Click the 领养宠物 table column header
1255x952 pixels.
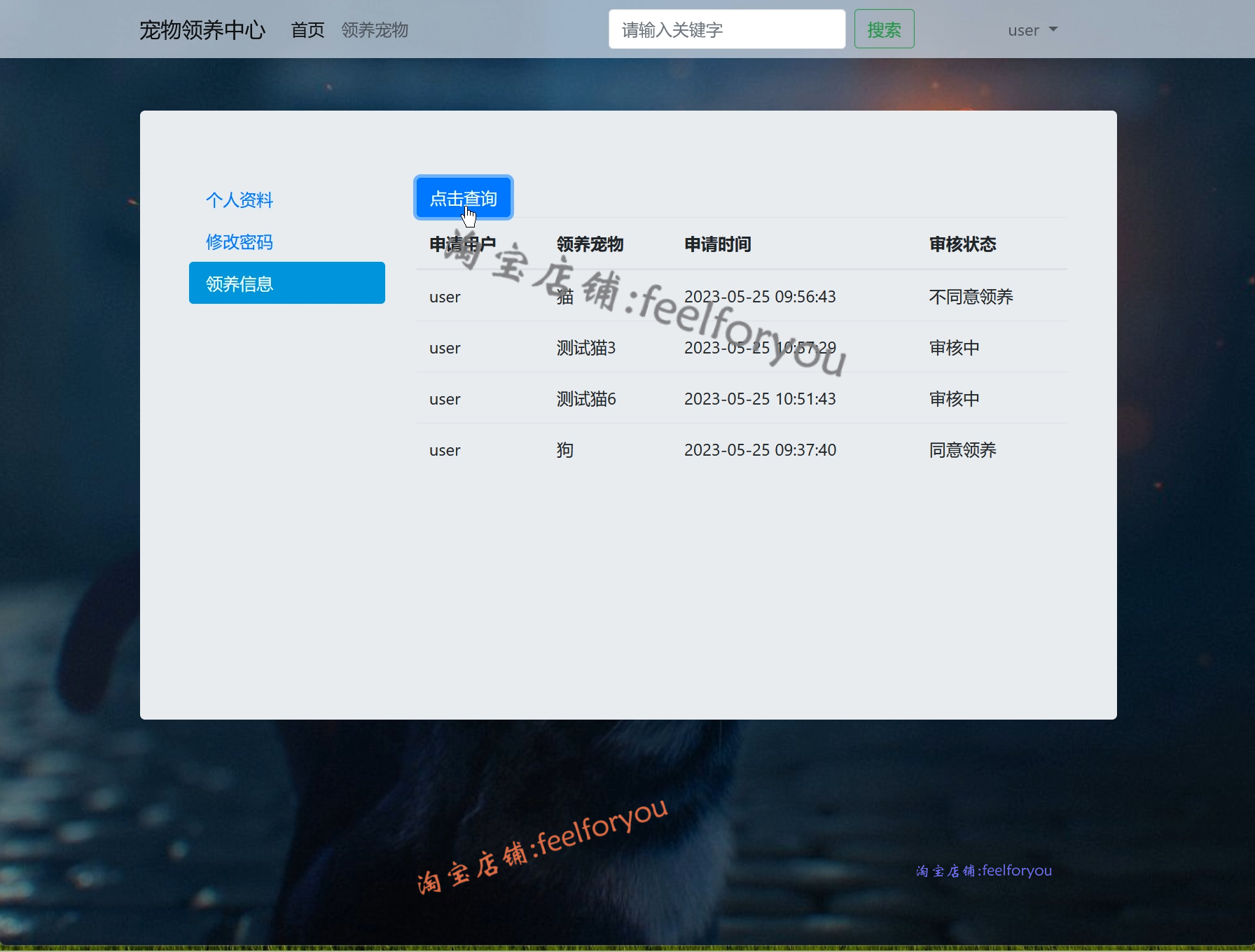(x=590, y=244)
